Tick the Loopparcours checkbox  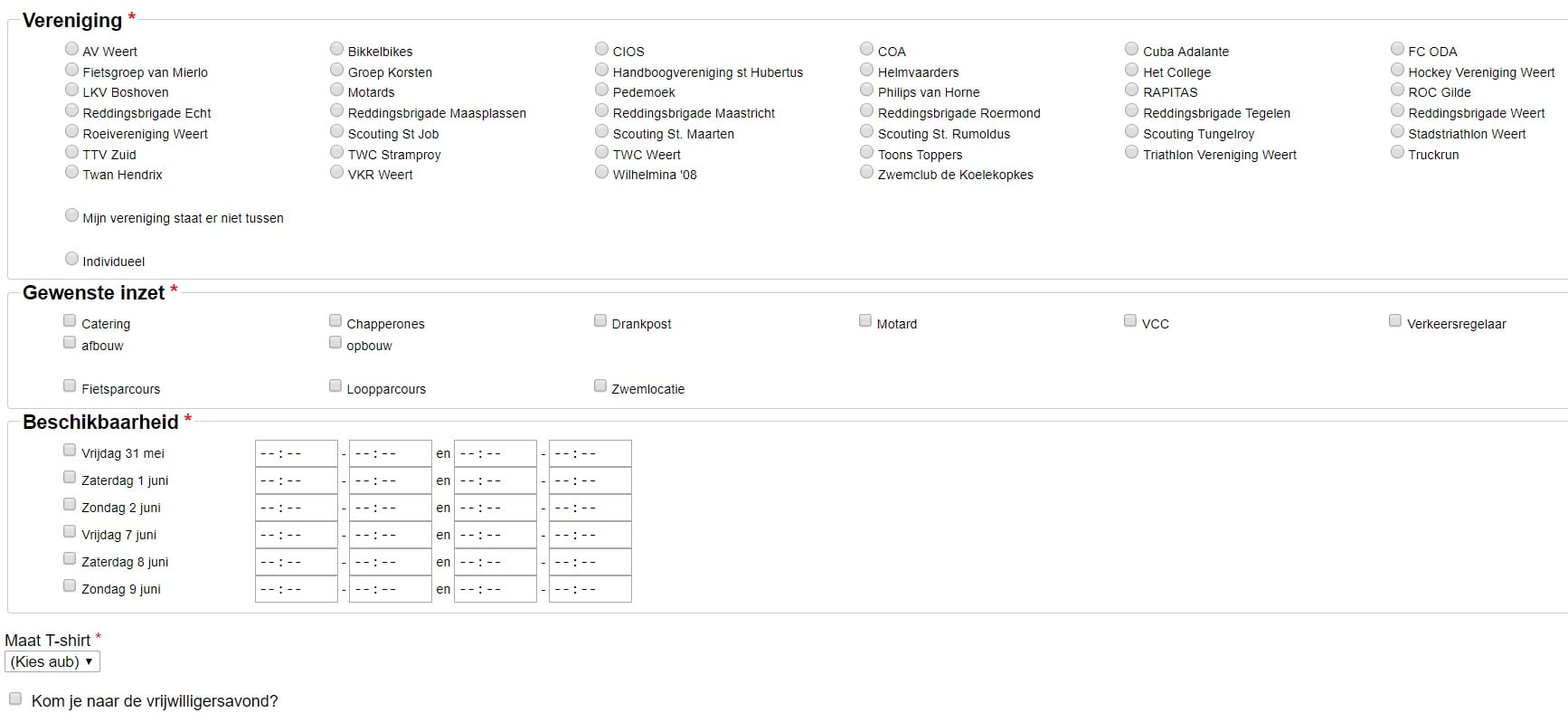click(x=335, y=385)
